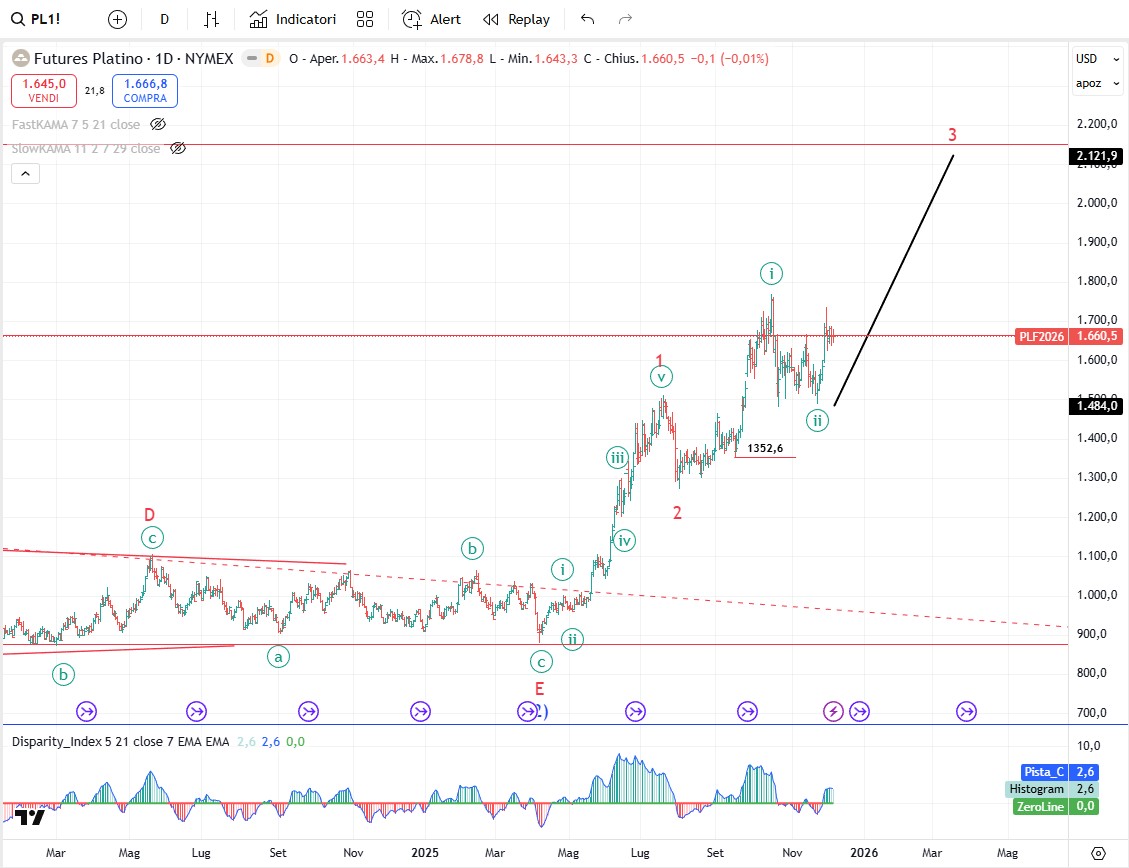Toggle the D delayed-data badge next to NYMEX
The width and height of the screenshot is (1129, 868).
268,59
